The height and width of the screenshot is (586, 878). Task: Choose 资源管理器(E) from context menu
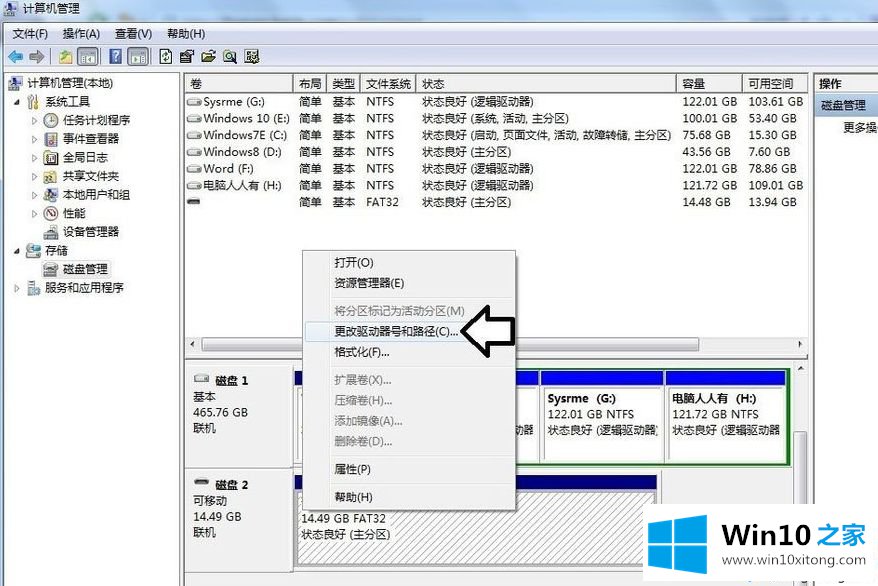[x=409, y=283]
